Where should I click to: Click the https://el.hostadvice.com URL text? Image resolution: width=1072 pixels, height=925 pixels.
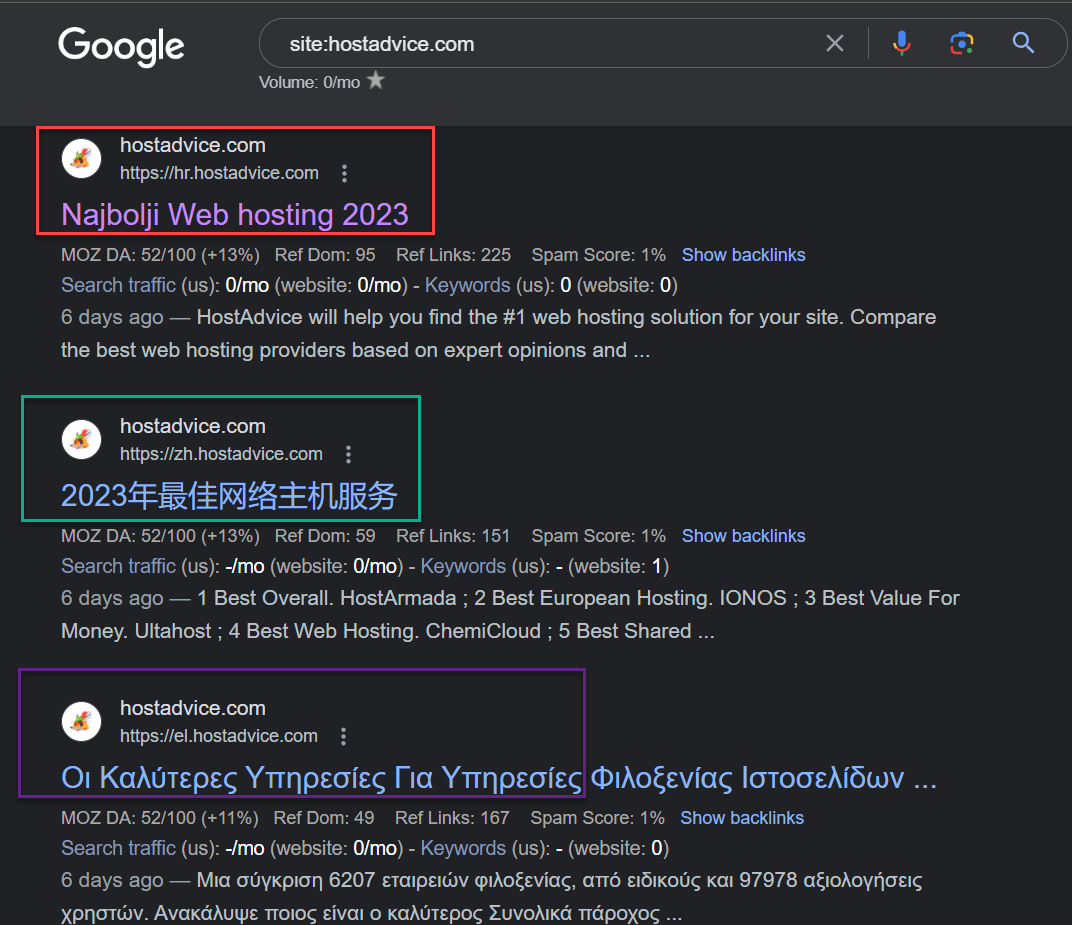coord(219,736)
